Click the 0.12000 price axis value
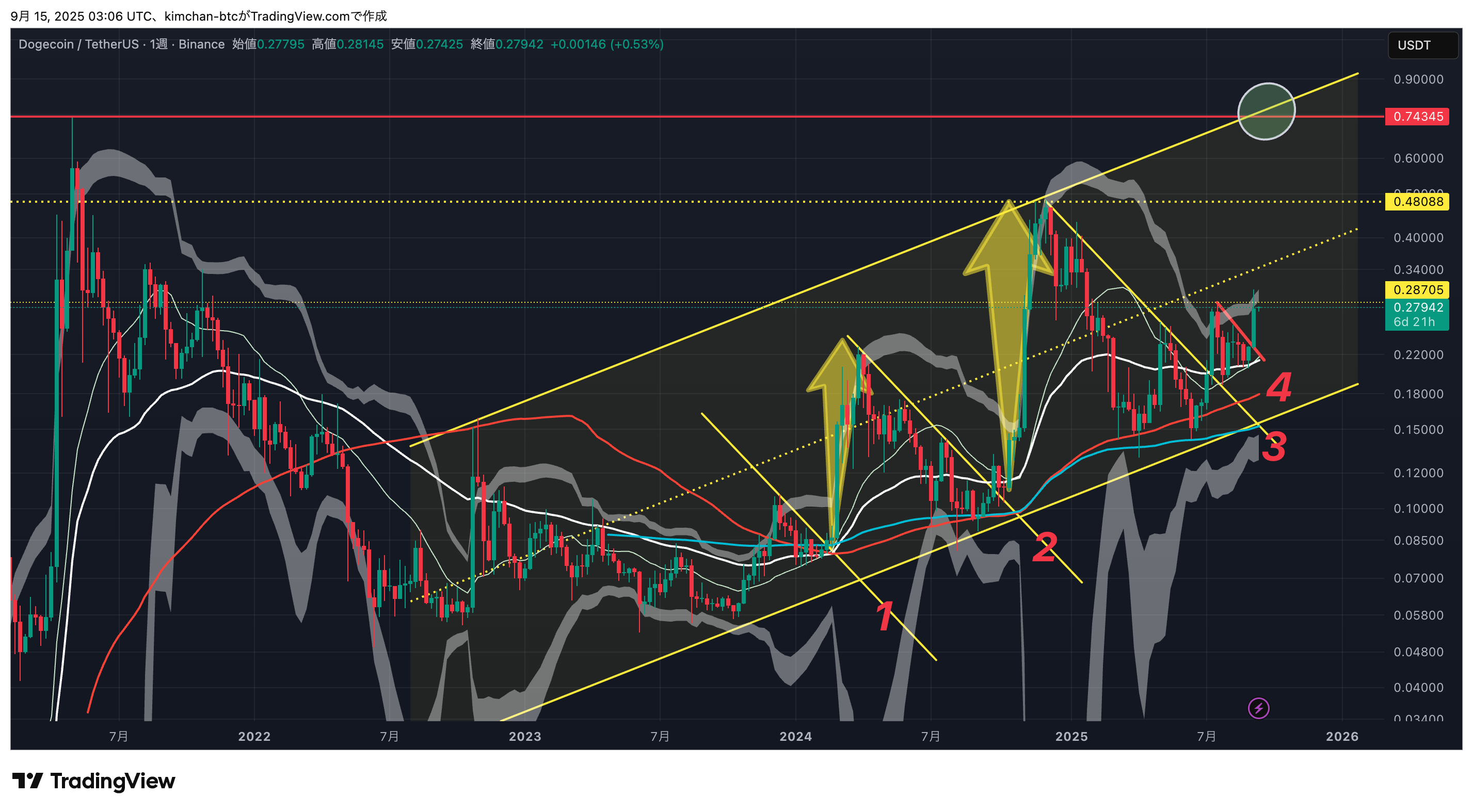Screen dimensions: 1473x812 1418,473
